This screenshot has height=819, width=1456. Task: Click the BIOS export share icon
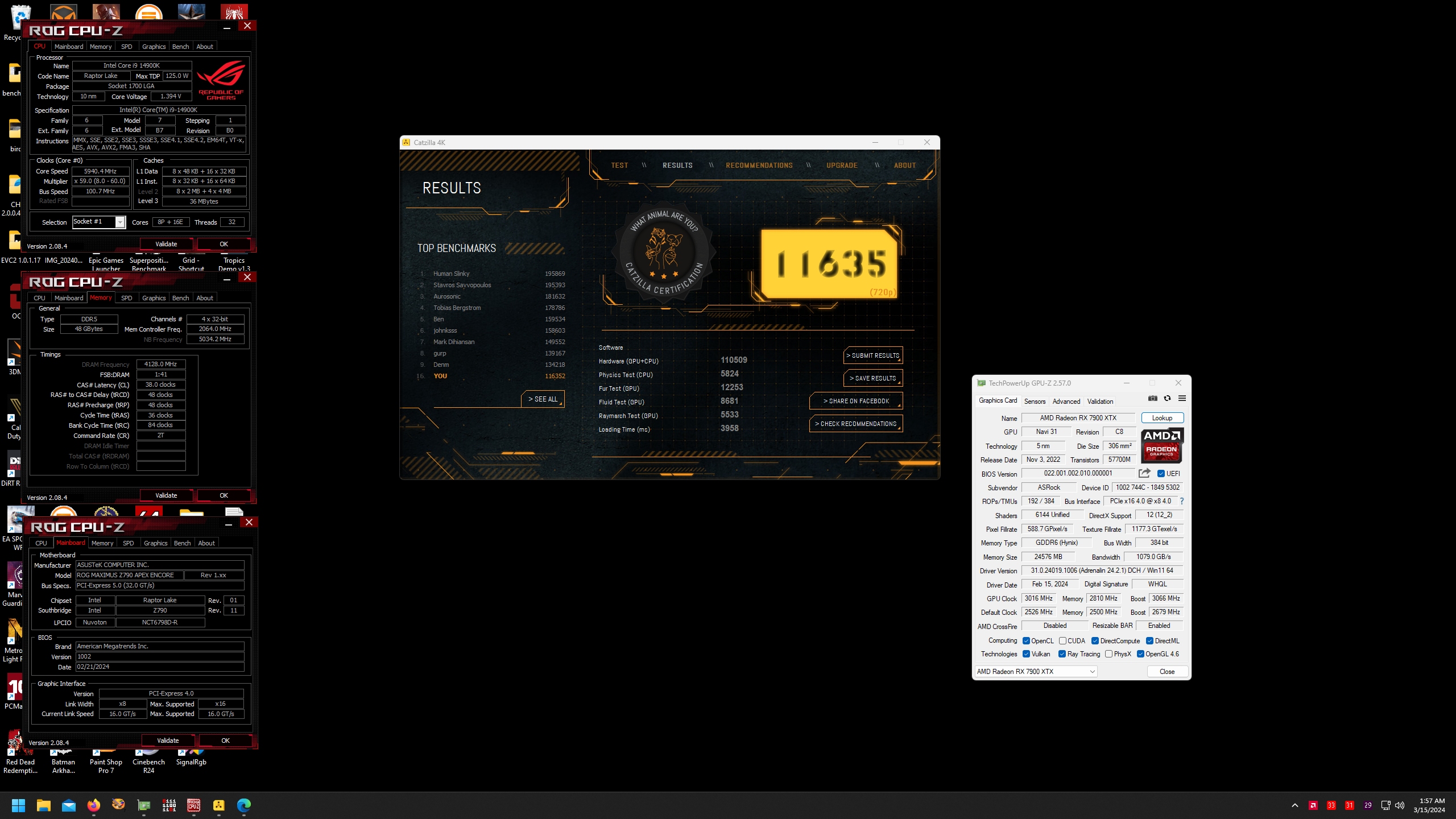coord(1144,473)
